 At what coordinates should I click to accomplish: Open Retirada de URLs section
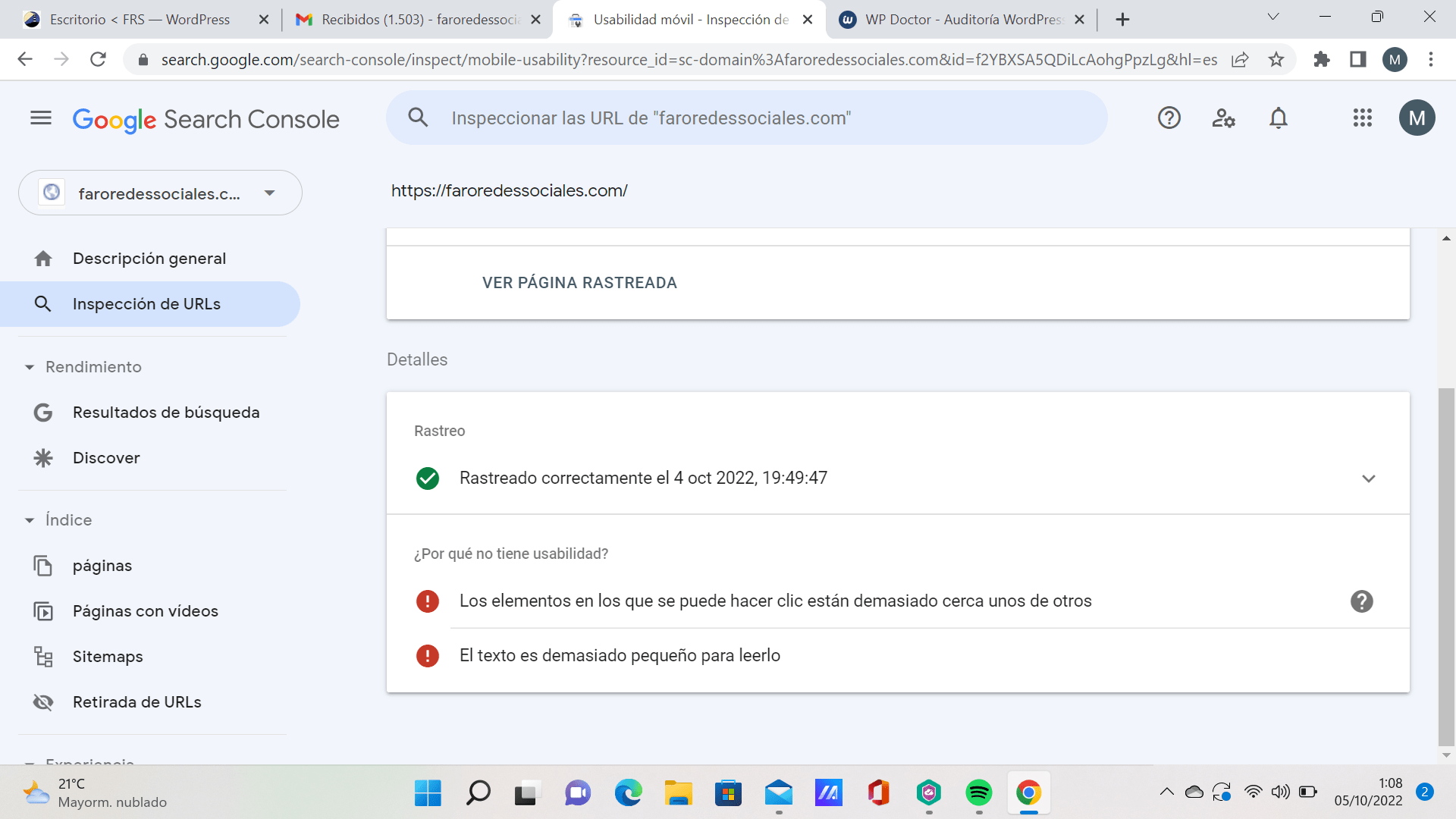(150, 702)
